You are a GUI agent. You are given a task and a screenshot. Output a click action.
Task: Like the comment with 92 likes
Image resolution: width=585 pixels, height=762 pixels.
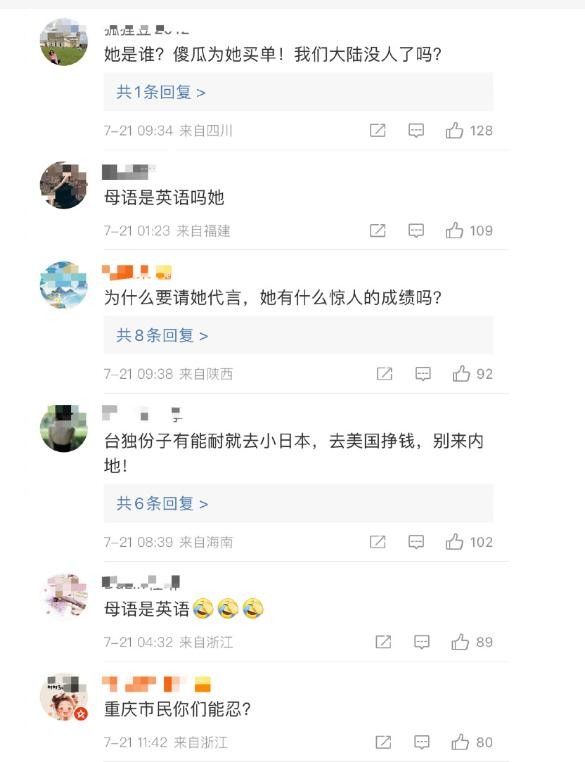tap(461, 374)
